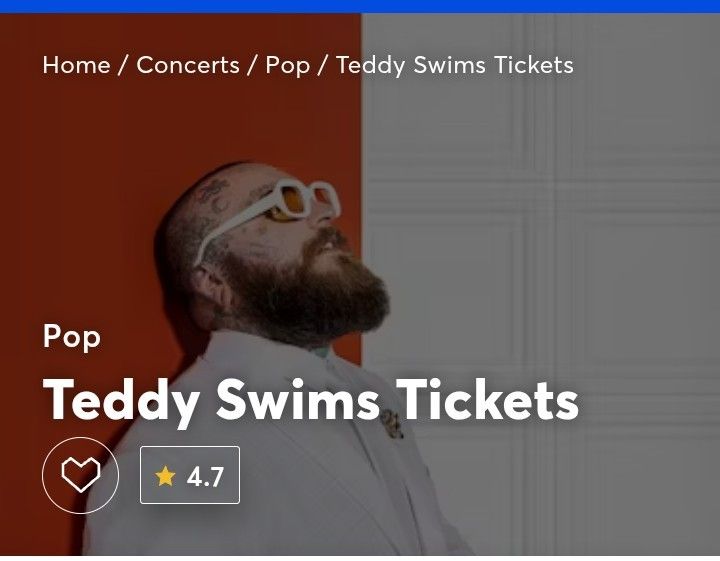Go to the Home breadcrumb link
Viewport: 720px width, 561px height.
76,65
